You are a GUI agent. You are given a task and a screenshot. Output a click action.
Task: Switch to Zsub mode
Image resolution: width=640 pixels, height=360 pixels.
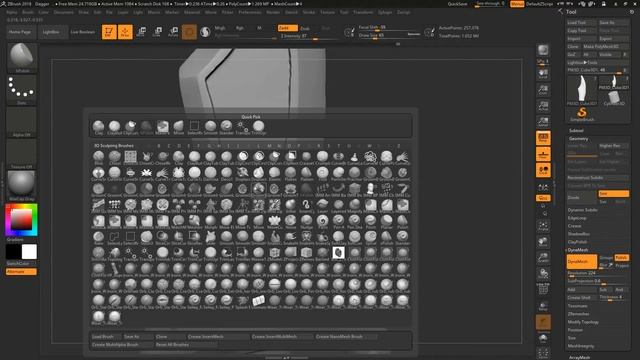(305, 28)
